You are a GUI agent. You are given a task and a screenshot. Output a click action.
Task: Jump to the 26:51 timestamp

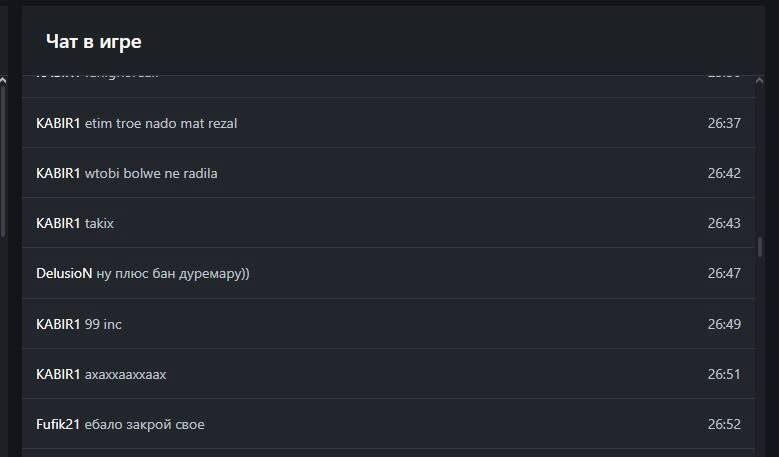click(x=724, y=374)
